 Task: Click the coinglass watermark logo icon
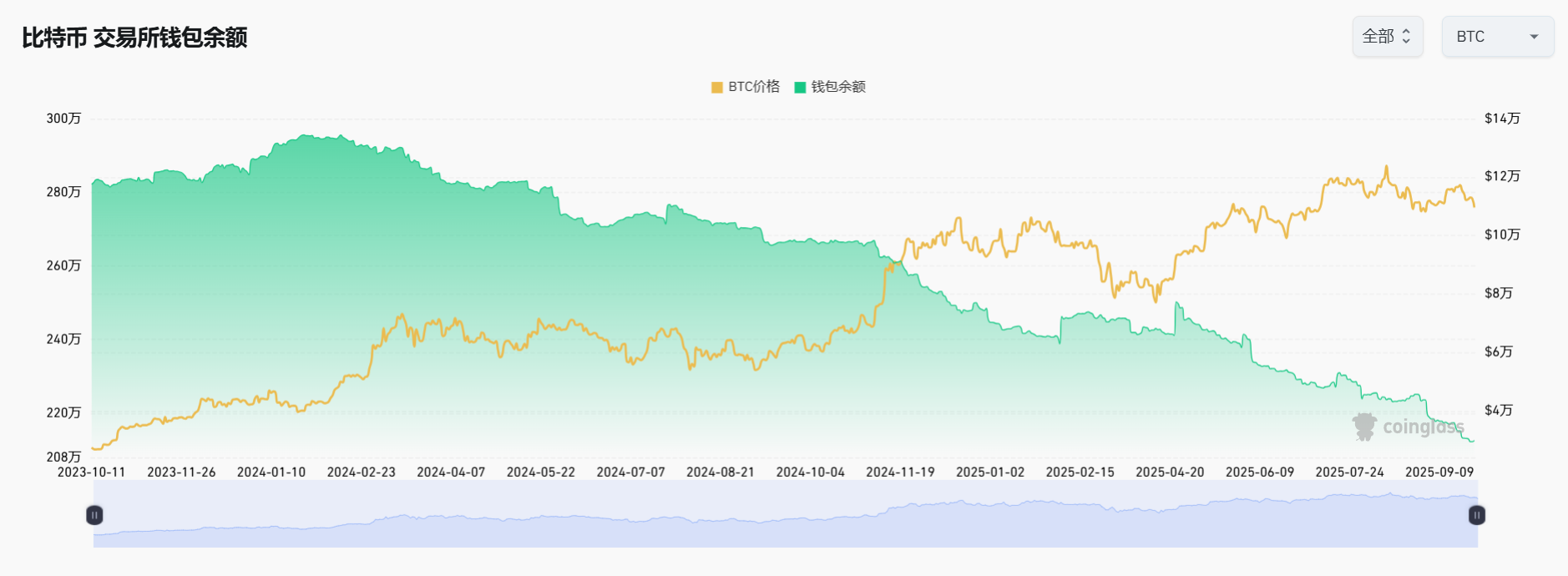pyautogui.click(x=1364, y=427)
